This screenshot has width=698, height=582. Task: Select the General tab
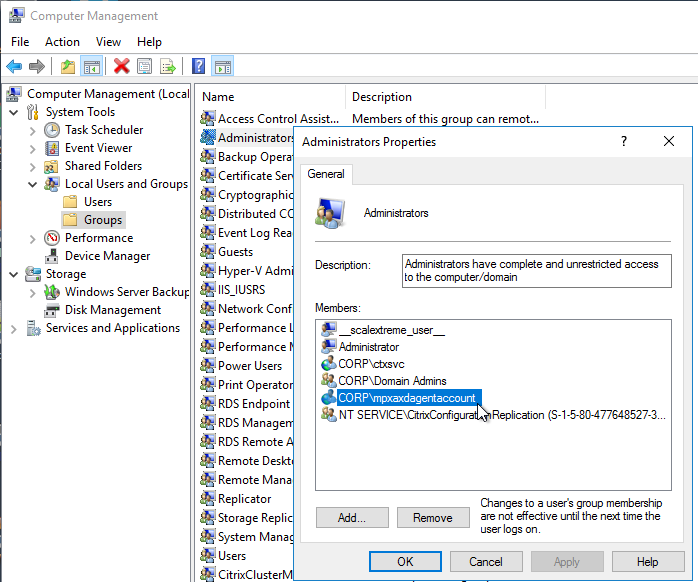[326, 174]
